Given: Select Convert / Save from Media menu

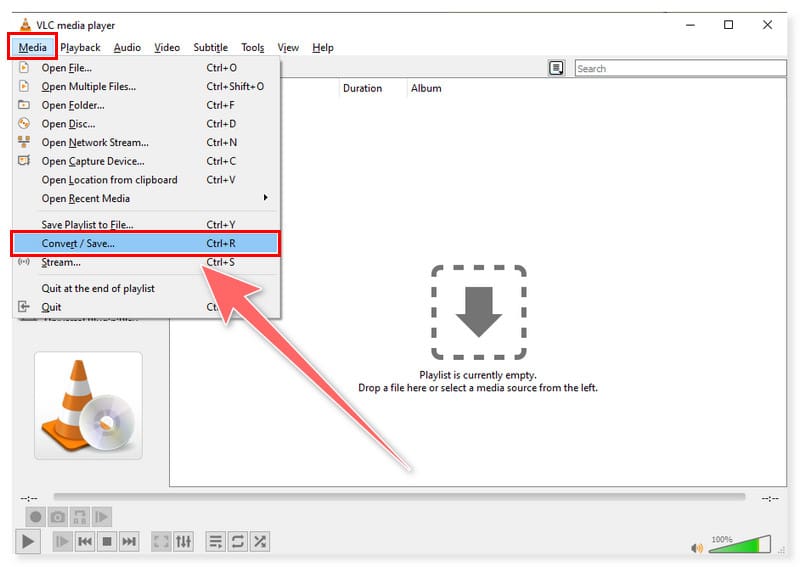Looking at the screenshot, I should pos(145,243).
